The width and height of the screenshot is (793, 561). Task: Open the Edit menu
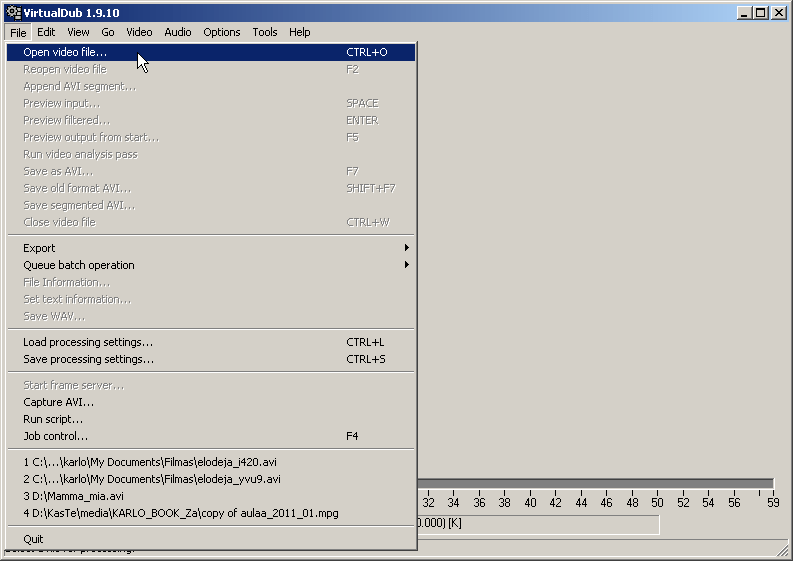coord(46,32)
